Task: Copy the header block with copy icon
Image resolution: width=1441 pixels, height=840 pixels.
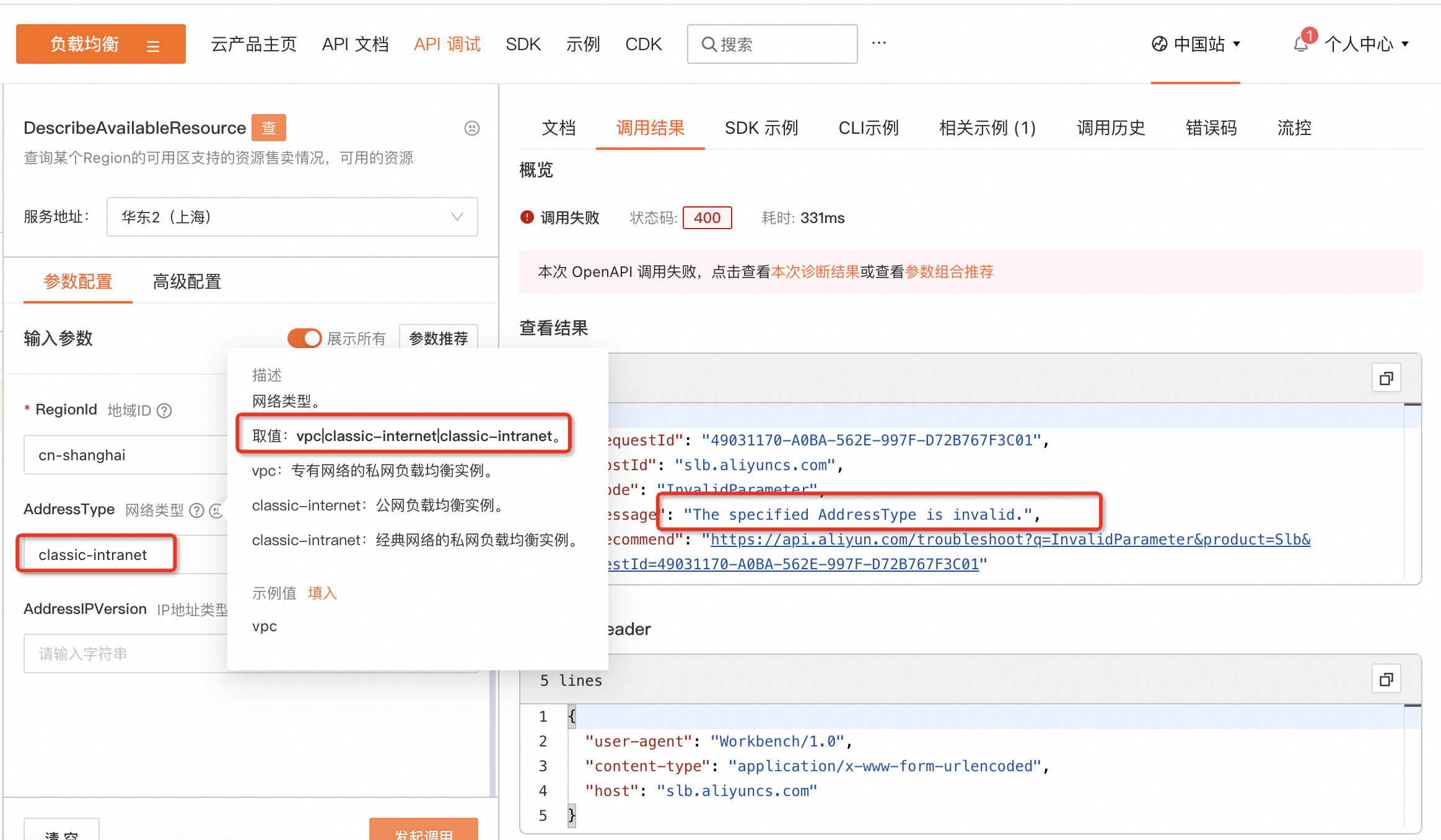Action: coord(1386,680)
